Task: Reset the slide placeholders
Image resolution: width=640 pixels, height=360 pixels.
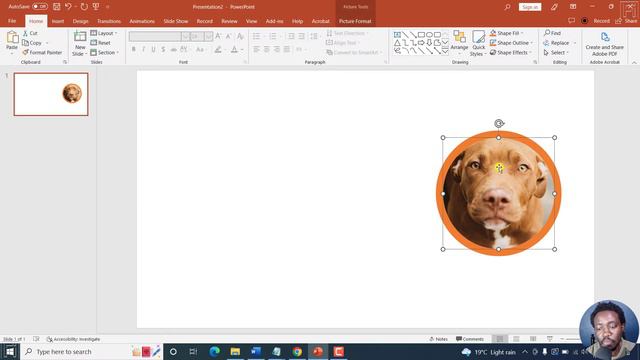Action: tap(100, 43)
